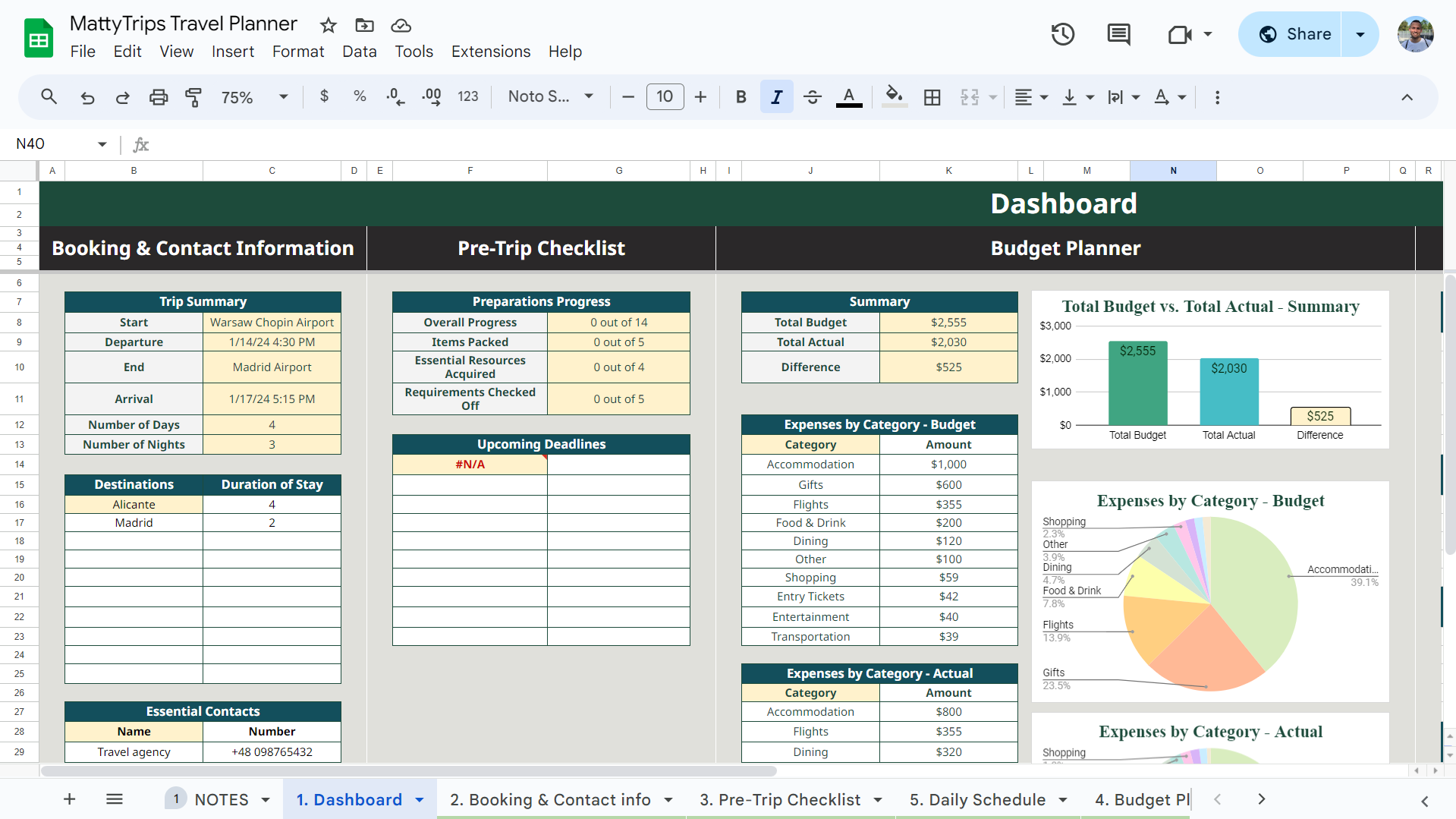
Task: Switch to Pre-Trip Checklist tab
Action: pyautogui.click(x=780, y=800)
